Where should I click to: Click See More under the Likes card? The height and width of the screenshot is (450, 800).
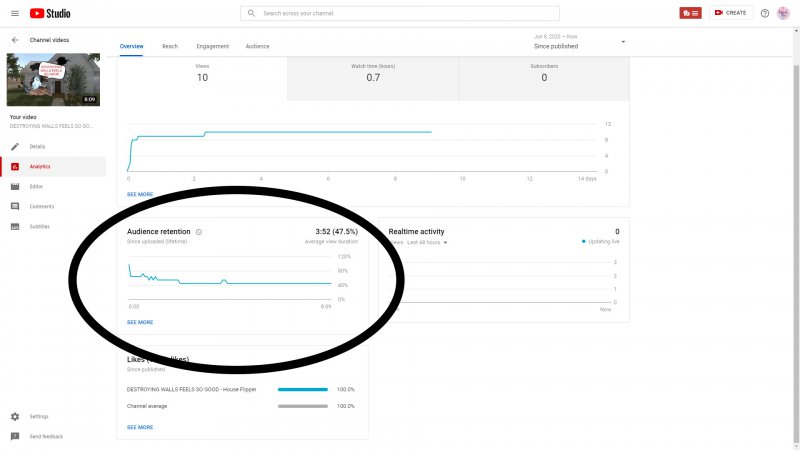click(x=140, y=427)
